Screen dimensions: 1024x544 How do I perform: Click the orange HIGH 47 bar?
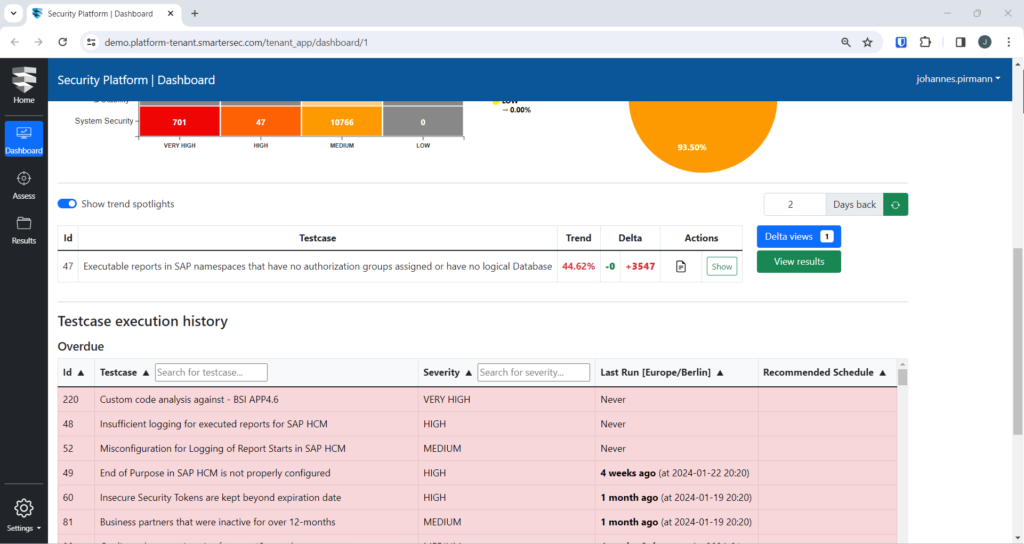[261, 122]
